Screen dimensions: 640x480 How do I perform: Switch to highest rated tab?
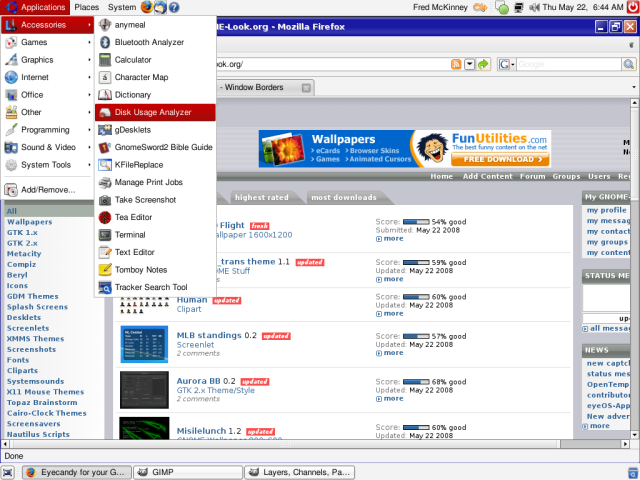coord(262,198)
